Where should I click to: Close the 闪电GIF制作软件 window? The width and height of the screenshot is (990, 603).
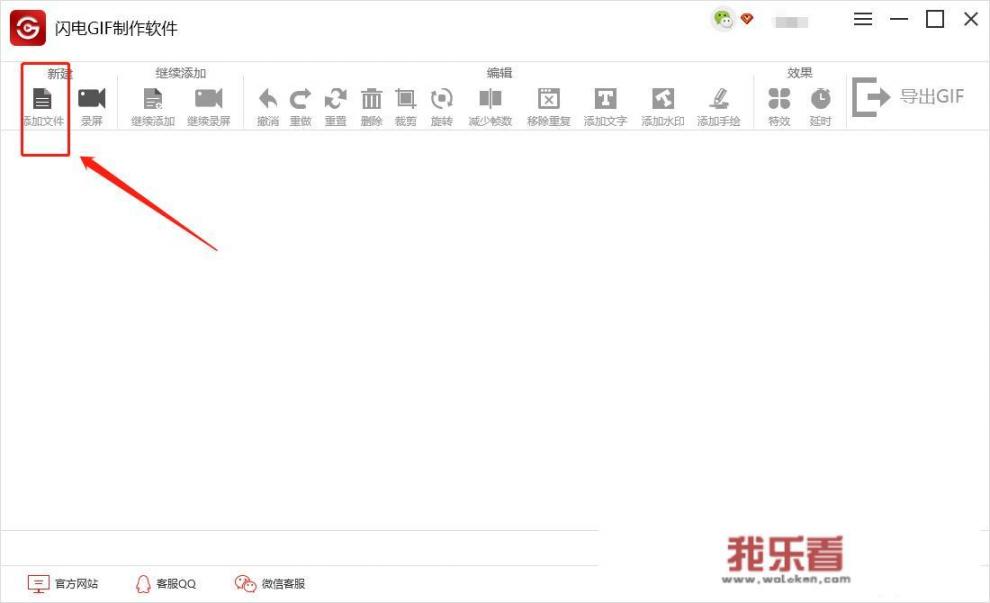tap(971, 20)
